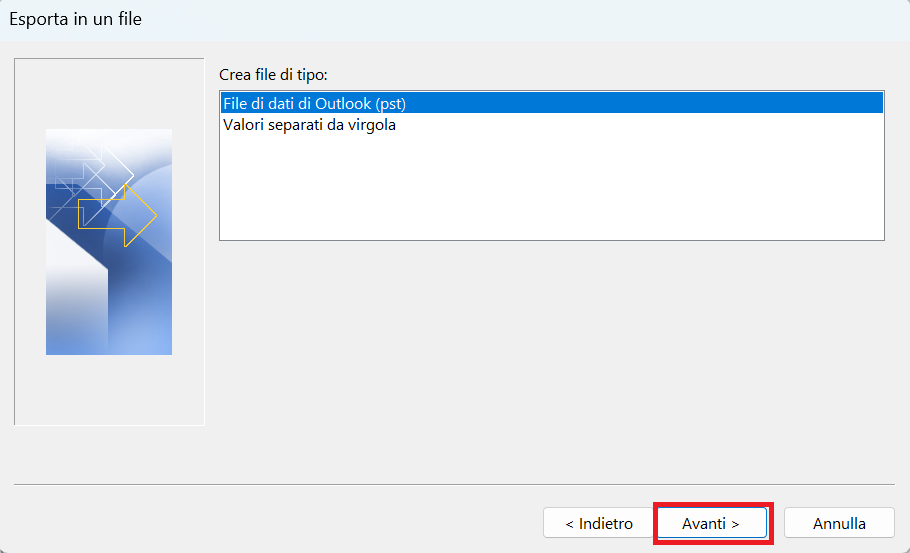The image size is (910, 553).
Task: Click the right chevron on the Avanti button
Action: (x=735, y=525)
